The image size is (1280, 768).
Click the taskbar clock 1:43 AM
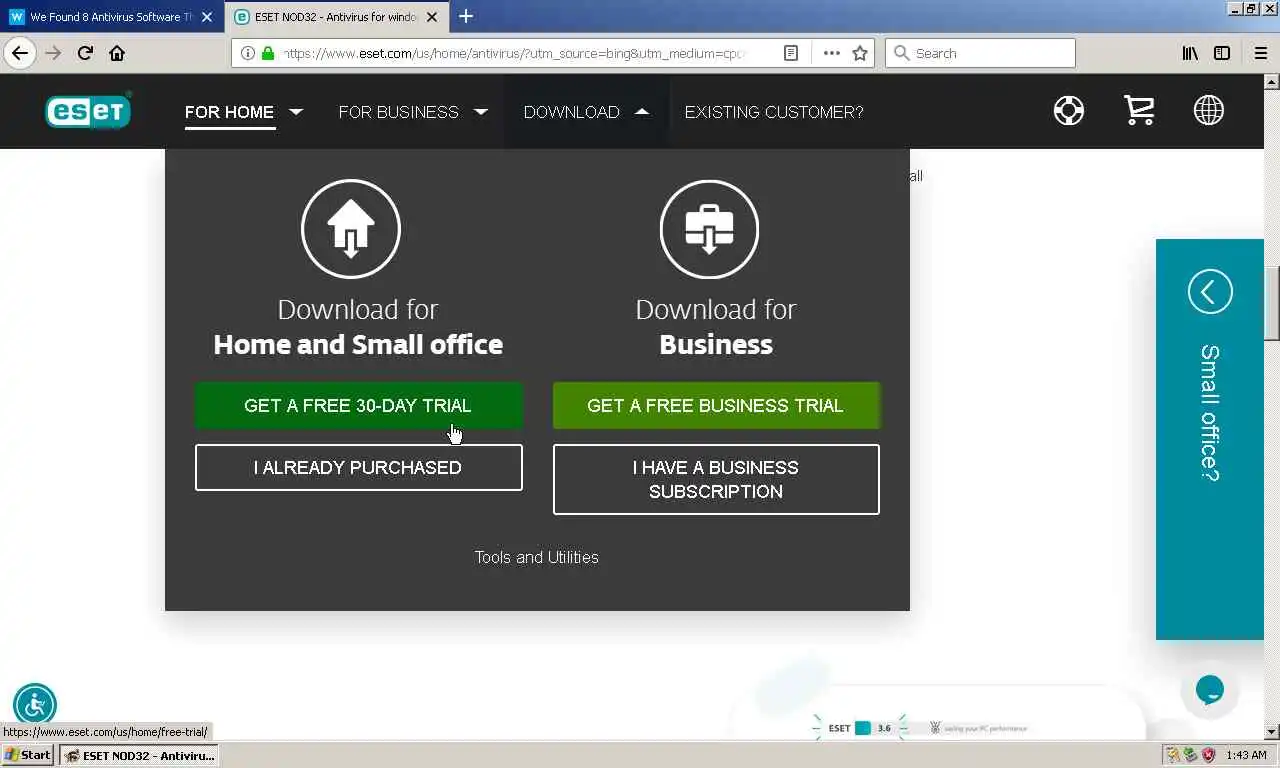click(1247, 755)
